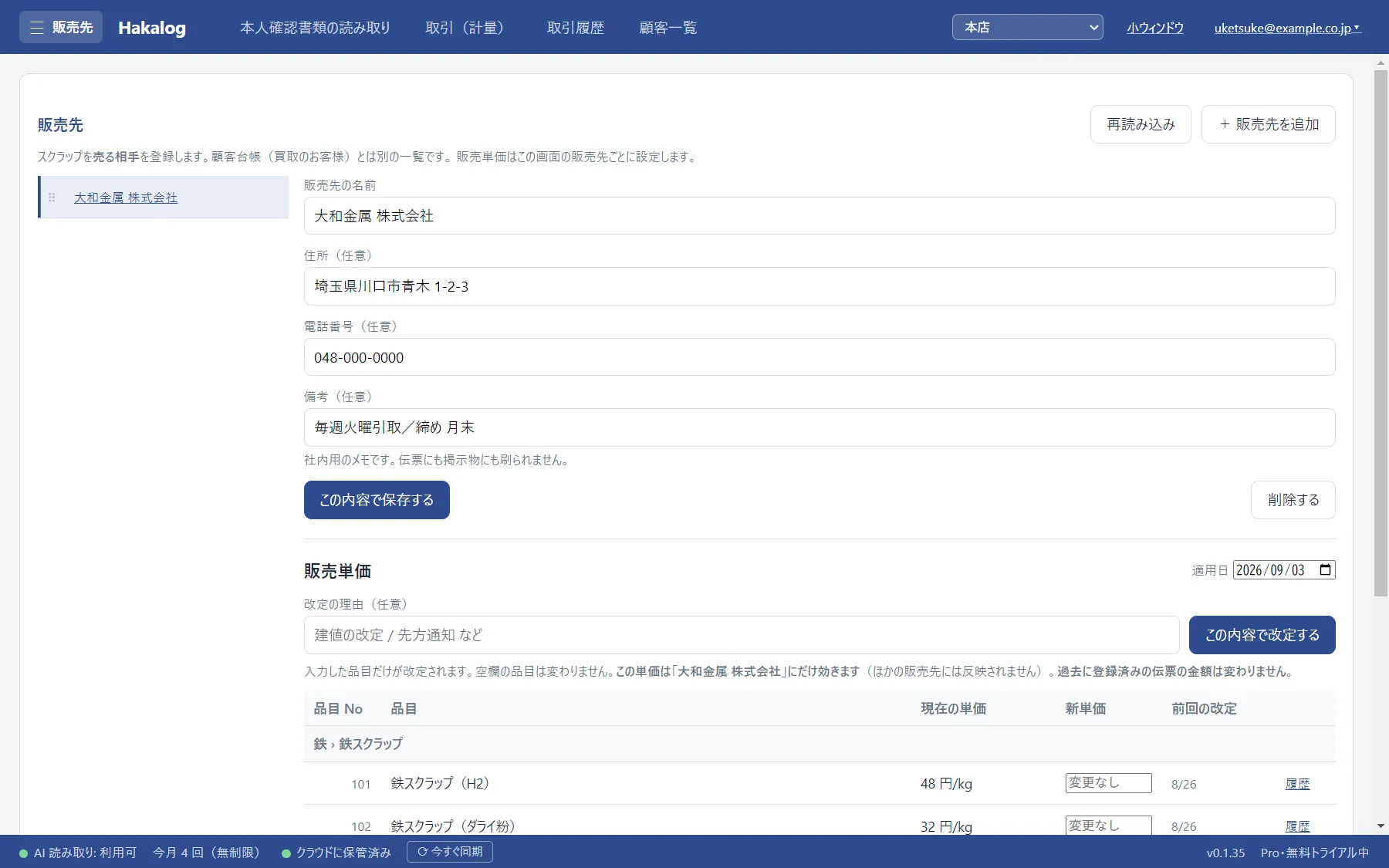Click この内容で改定する button
The height and width of the screenshot is (868, 1389).
1262,635
